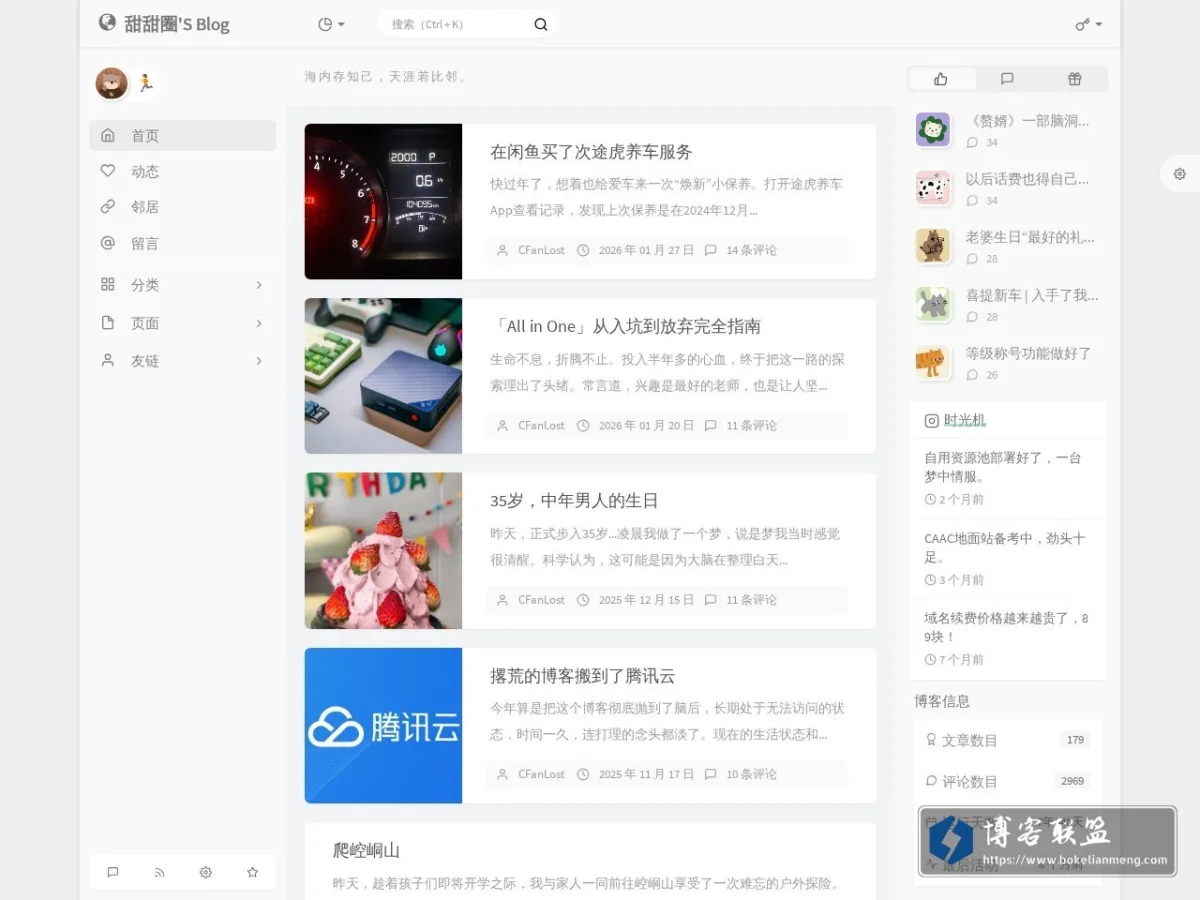Click the 2025年12月15日 date text
The height and width of the screenshot is (900, 1200).
646,600
